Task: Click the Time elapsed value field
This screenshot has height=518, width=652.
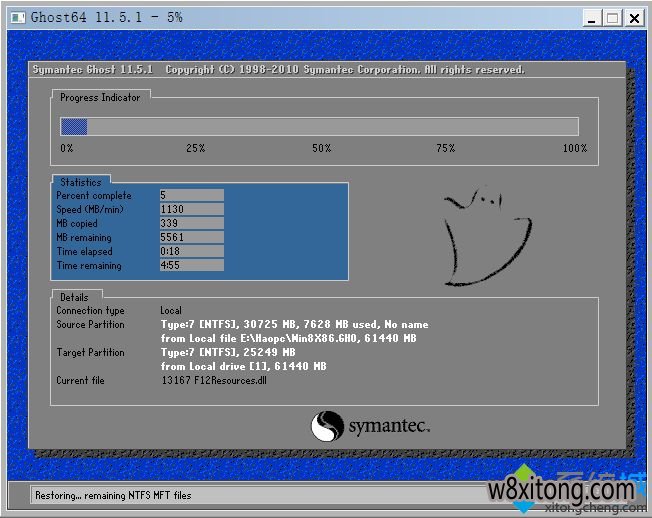Action: 191,252
